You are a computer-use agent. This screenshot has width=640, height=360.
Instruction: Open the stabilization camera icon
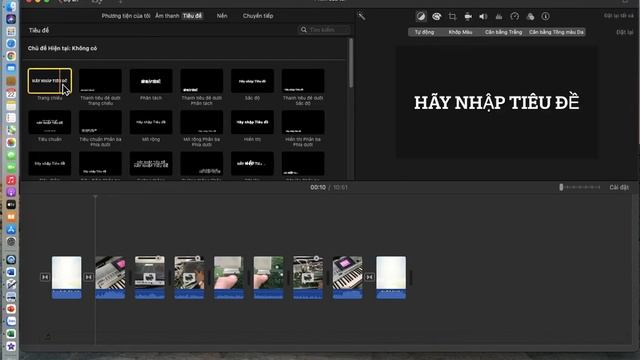[x=468, y=16]
